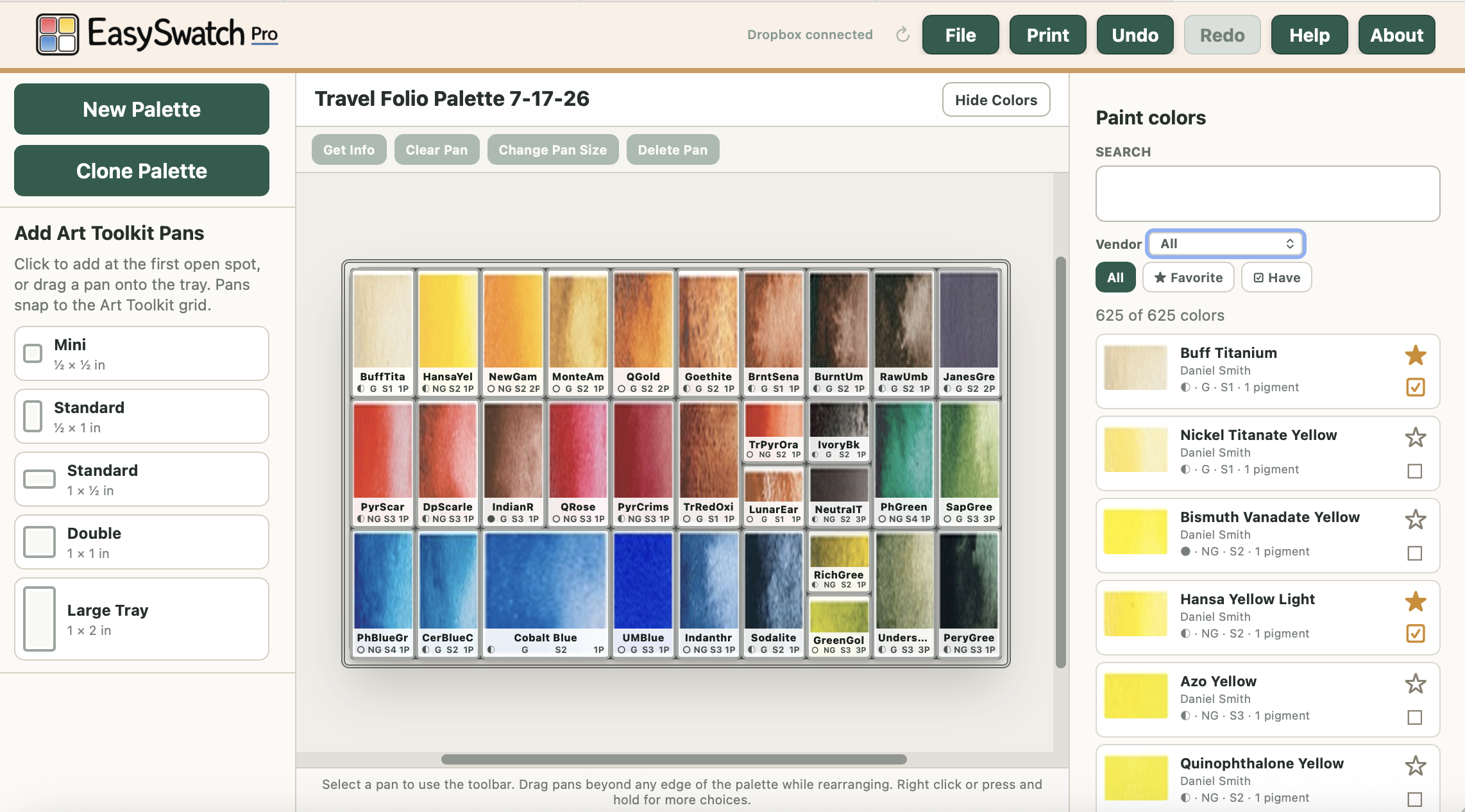Click Delete Pan

coord(673,149)
